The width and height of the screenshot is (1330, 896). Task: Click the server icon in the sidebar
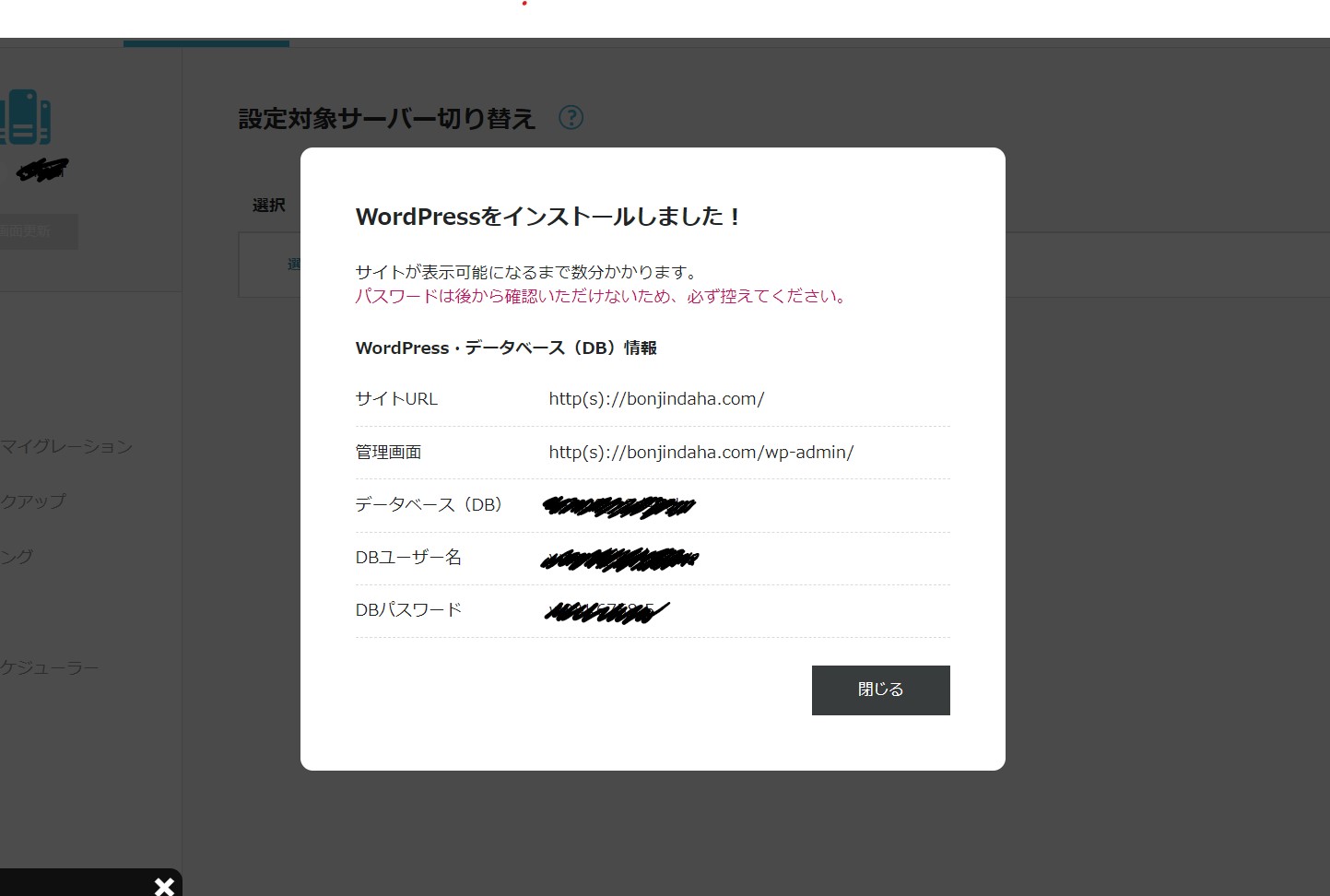click(25, 117)
